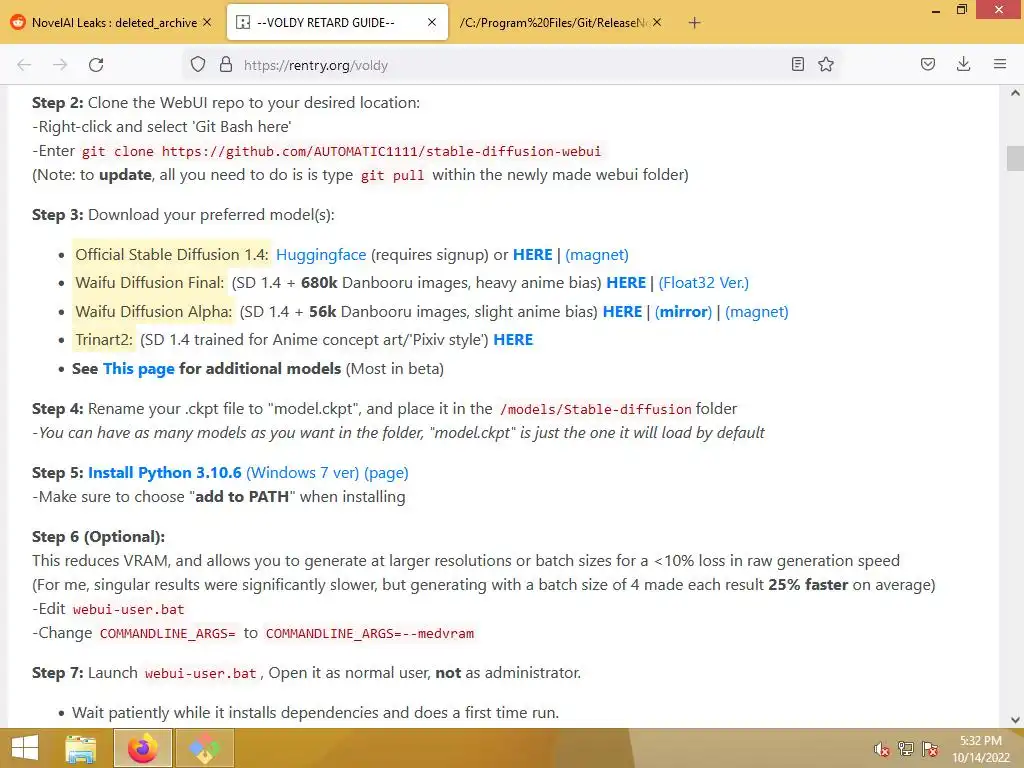Switch to NovelAI Leaks tab

coord(112,22)
